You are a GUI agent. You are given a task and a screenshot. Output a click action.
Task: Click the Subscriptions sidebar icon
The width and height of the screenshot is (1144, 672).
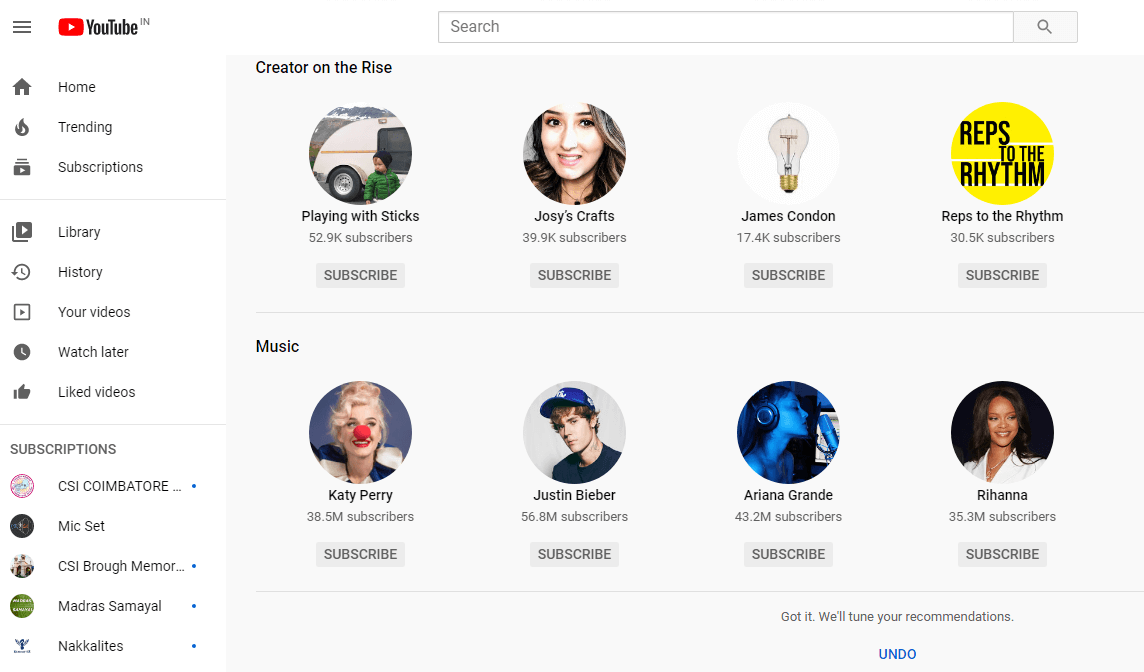coord(22,167)
